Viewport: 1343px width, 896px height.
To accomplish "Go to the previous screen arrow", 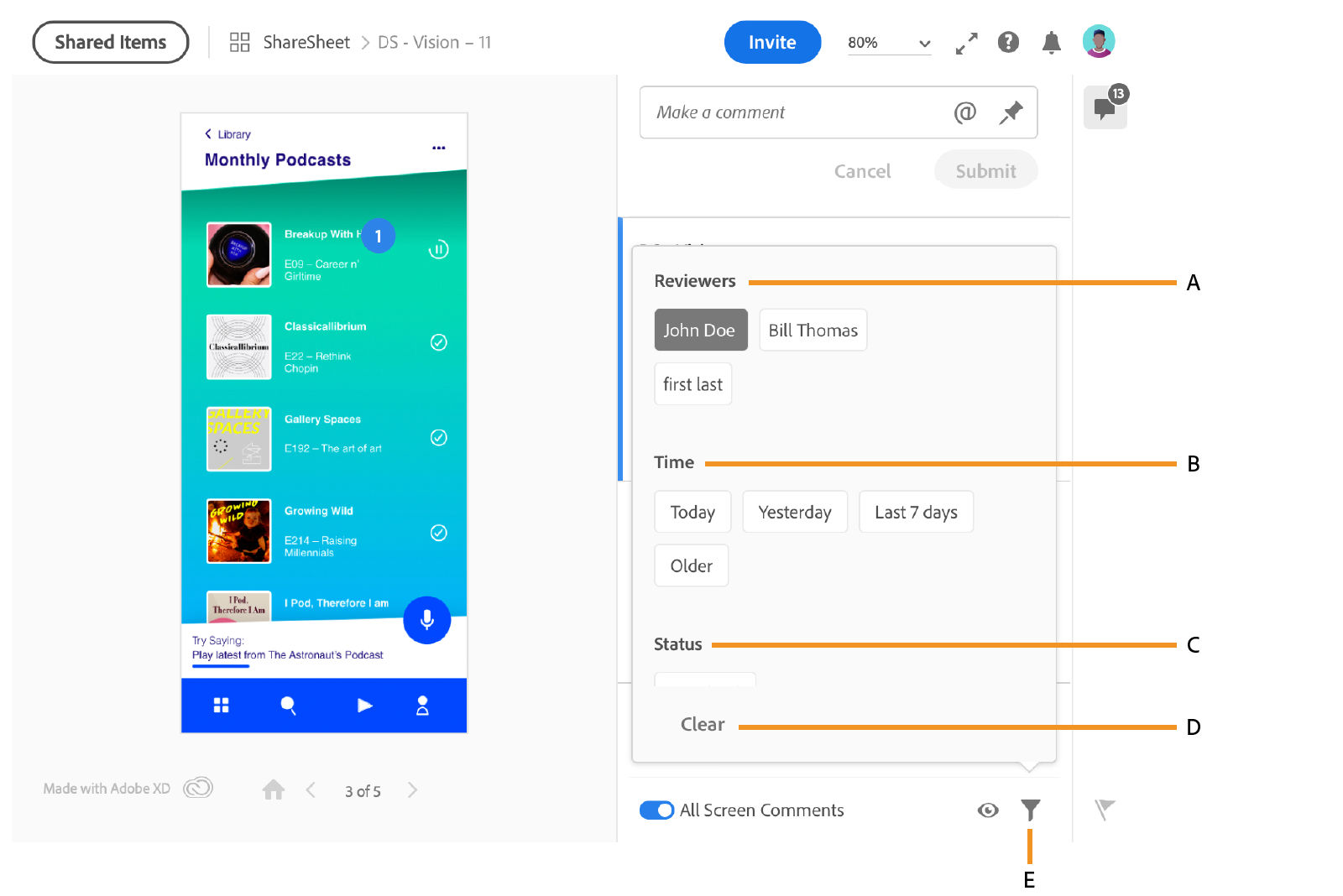I will click(x=311, y=789).
